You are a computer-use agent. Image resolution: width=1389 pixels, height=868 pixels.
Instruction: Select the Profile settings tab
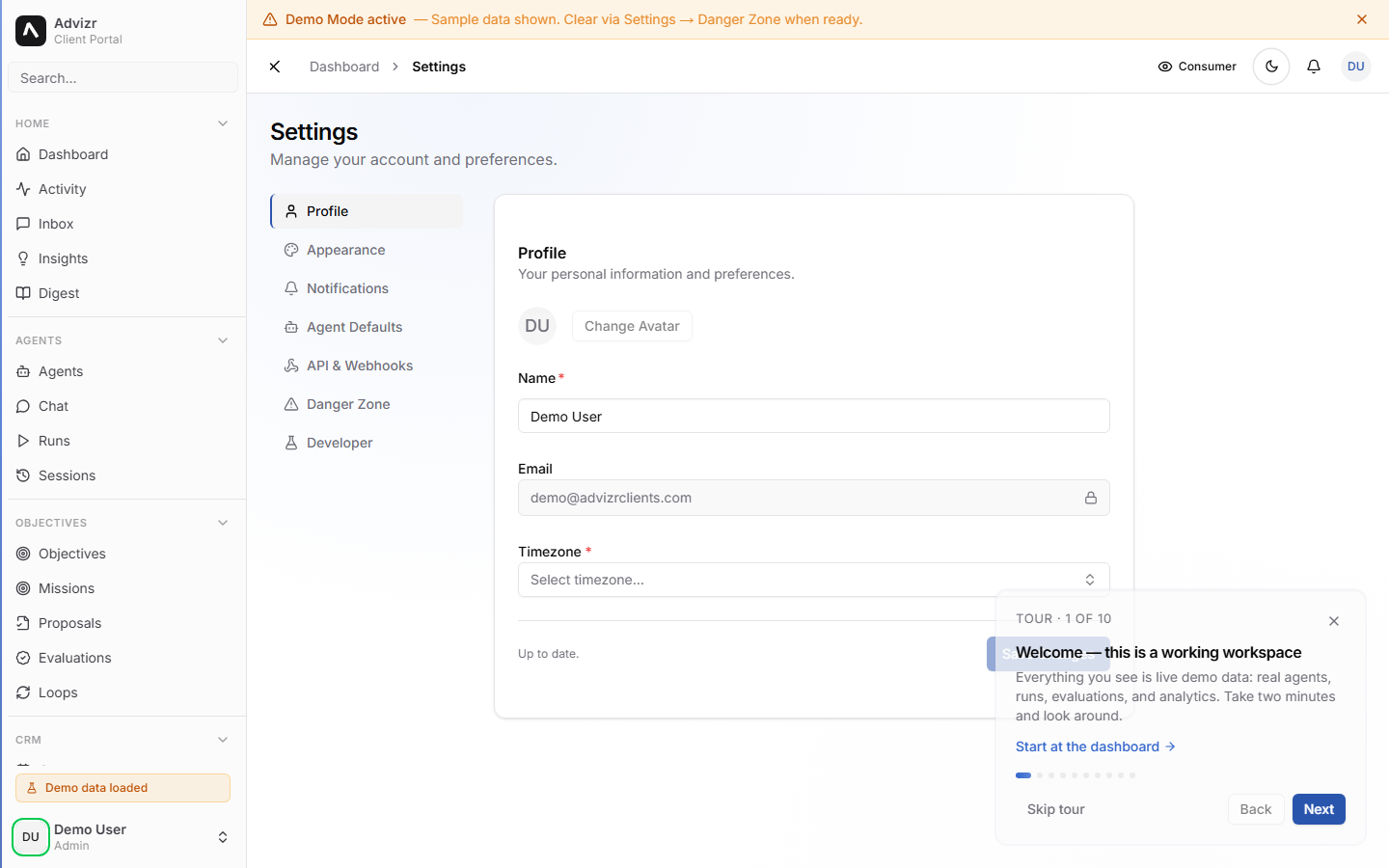coord(367,211)
